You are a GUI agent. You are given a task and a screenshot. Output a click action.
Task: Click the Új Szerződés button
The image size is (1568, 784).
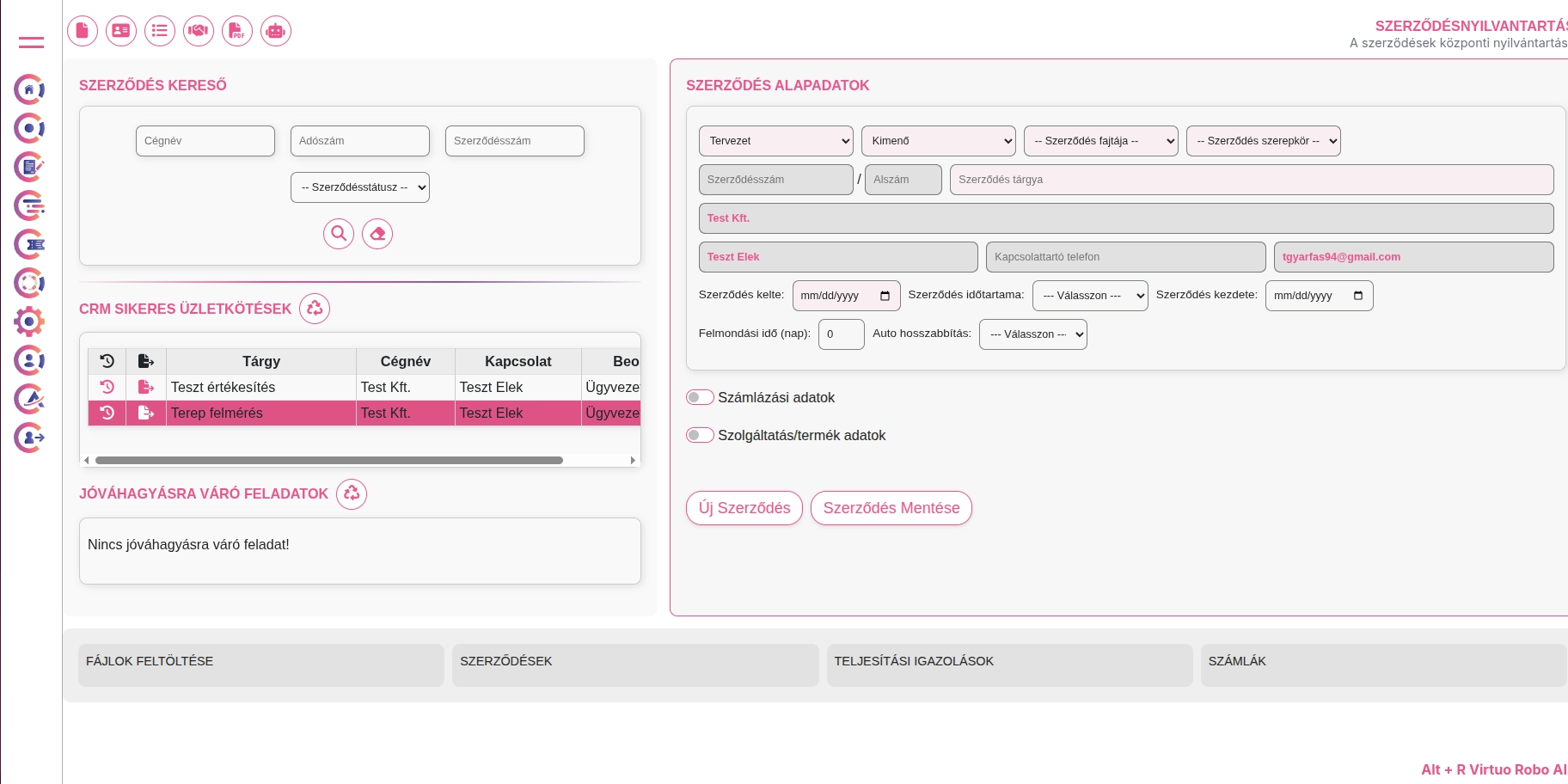coord(744,508)
